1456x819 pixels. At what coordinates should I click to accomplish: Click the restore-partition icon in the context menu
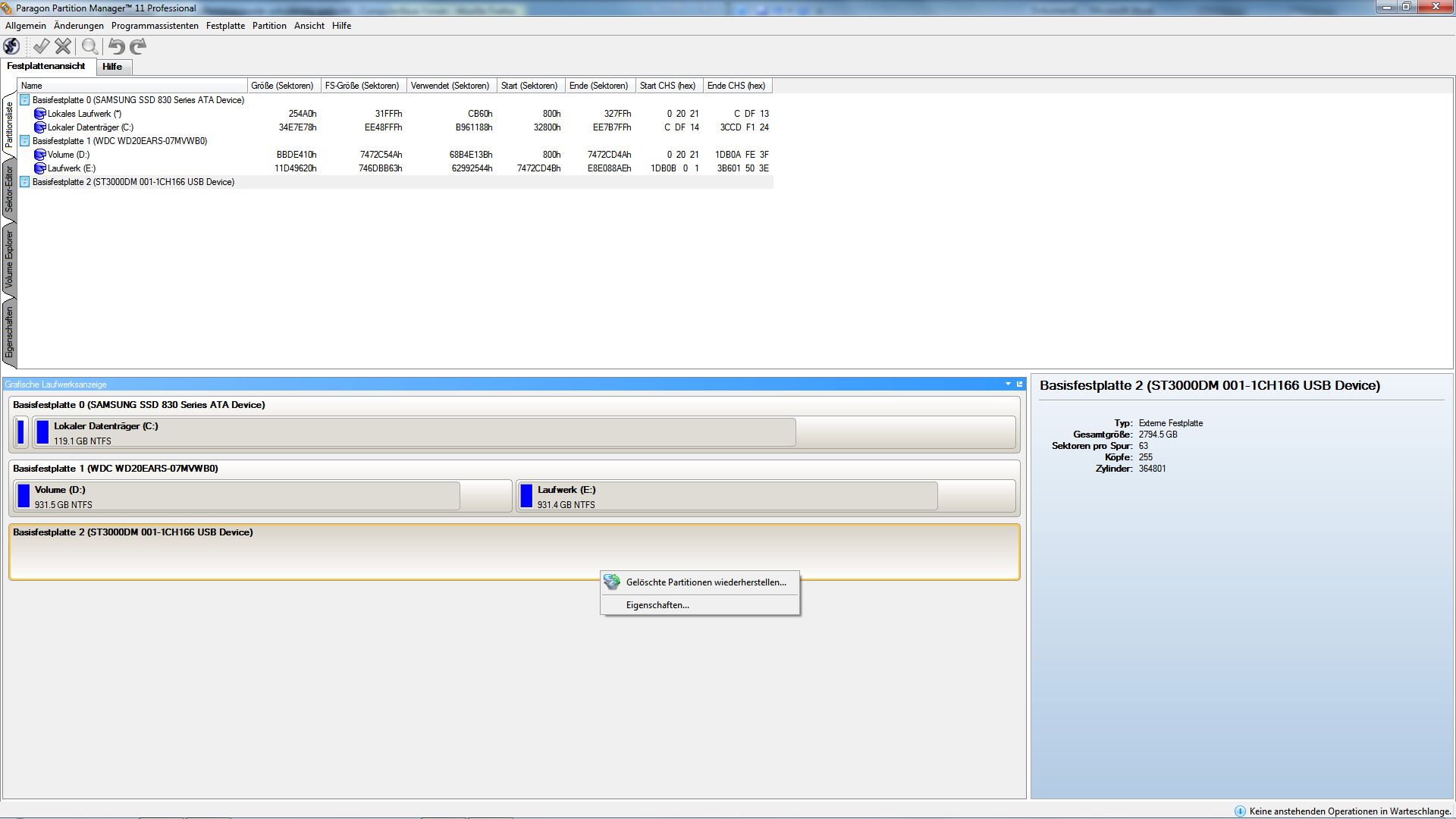612,582
